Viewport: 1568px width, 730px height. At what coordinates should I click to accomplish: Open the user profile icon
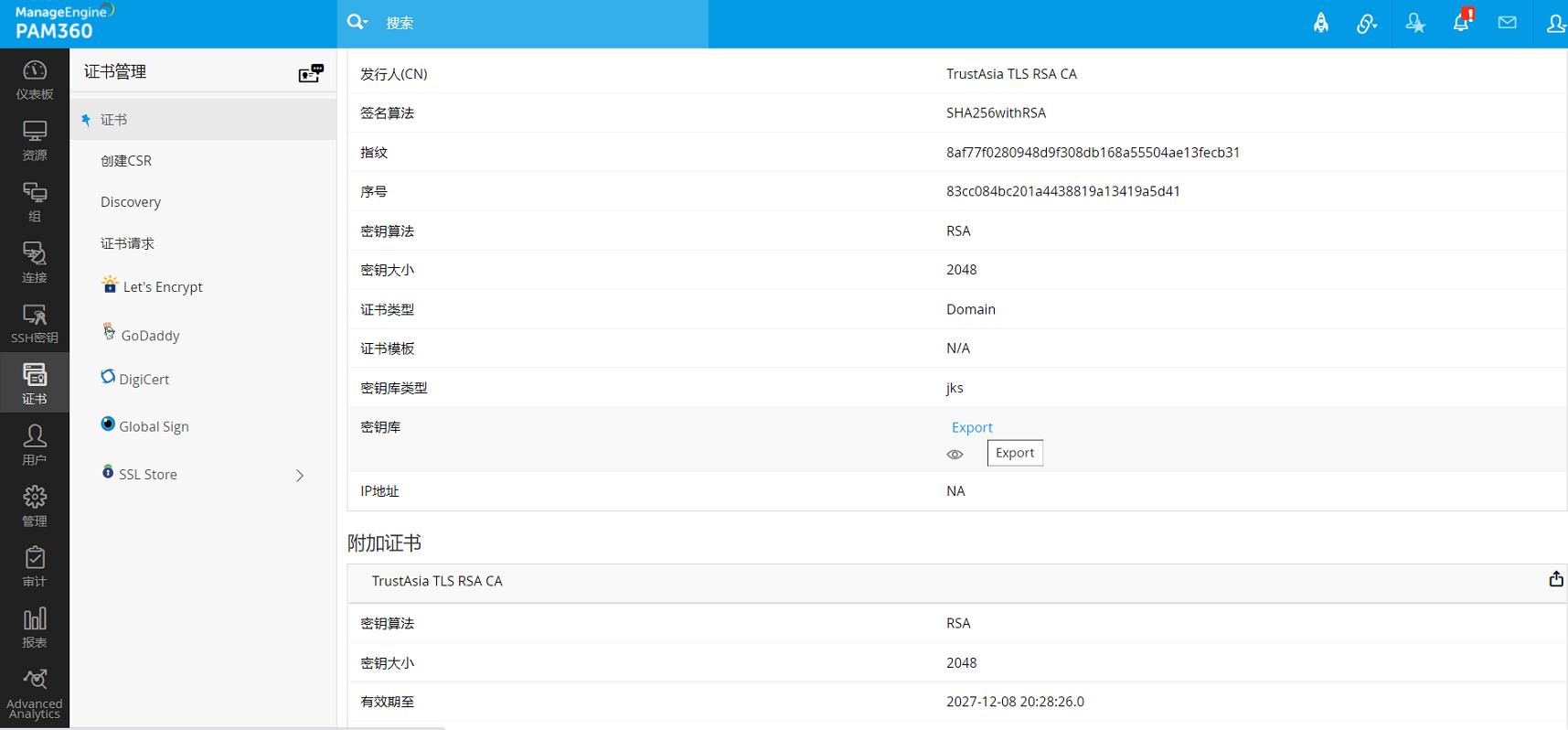pyautogui.click(x=1555, y=23)
